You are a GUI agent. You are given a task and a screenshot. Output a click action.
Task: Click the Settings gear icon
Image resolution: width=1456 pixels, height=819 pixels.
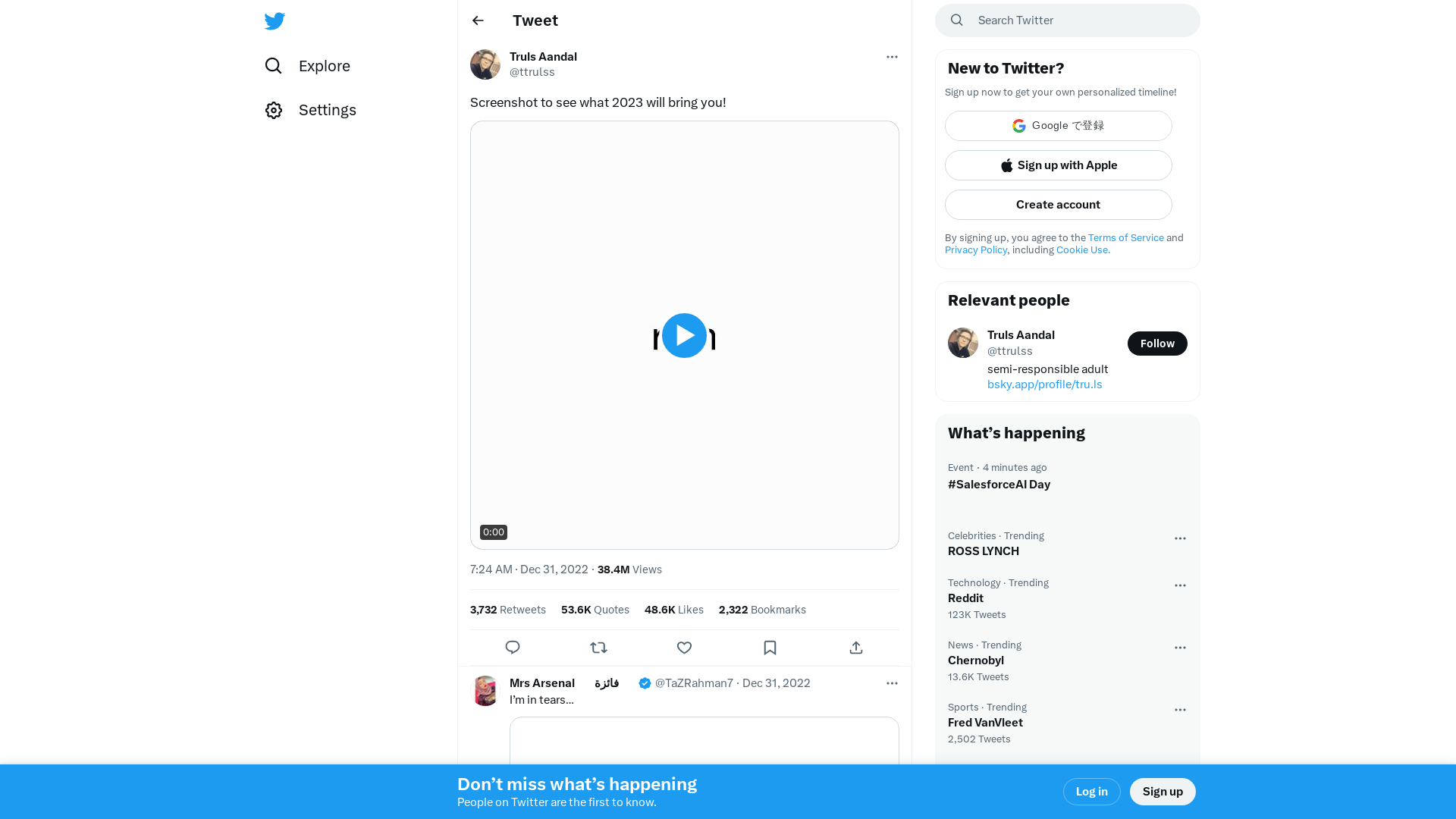tap(273, 110)
